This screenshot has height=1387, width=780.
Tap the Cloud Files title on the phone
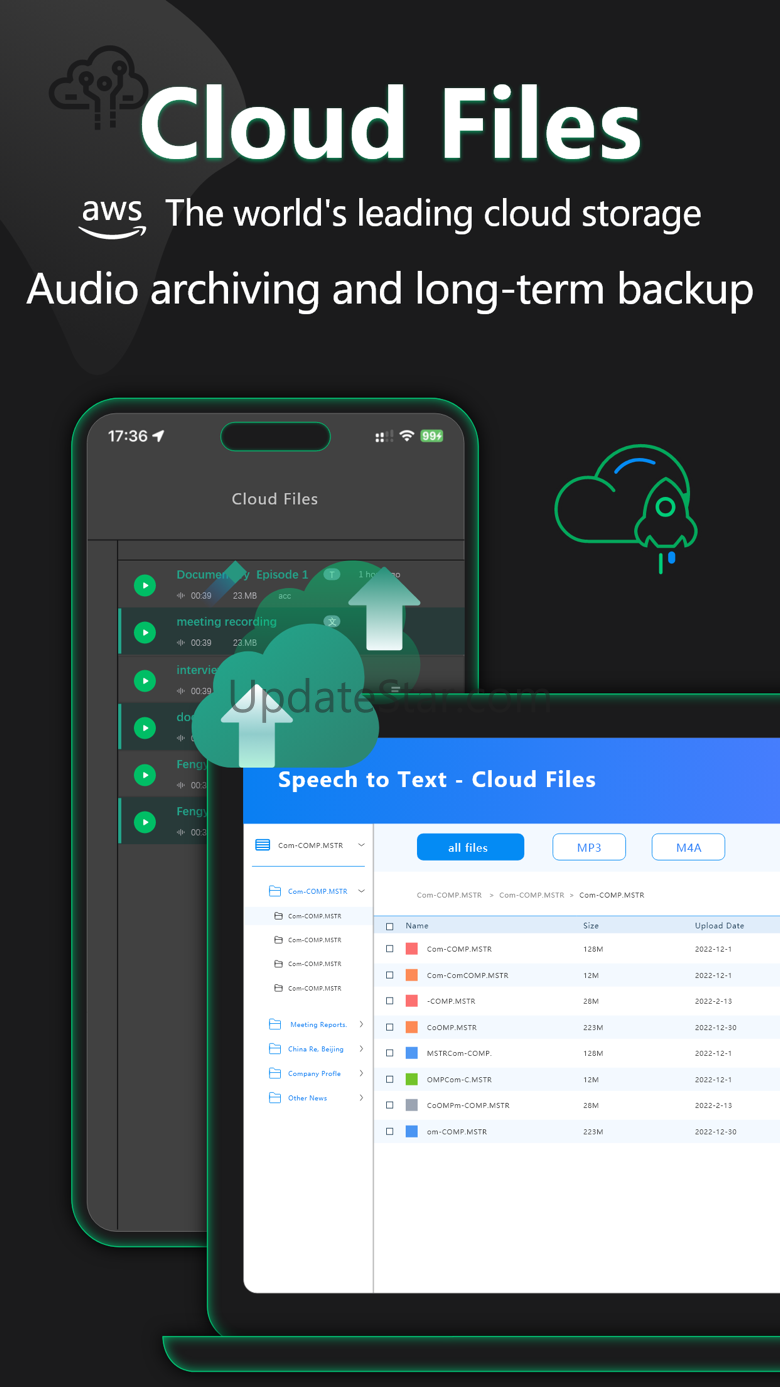(275, 498)
